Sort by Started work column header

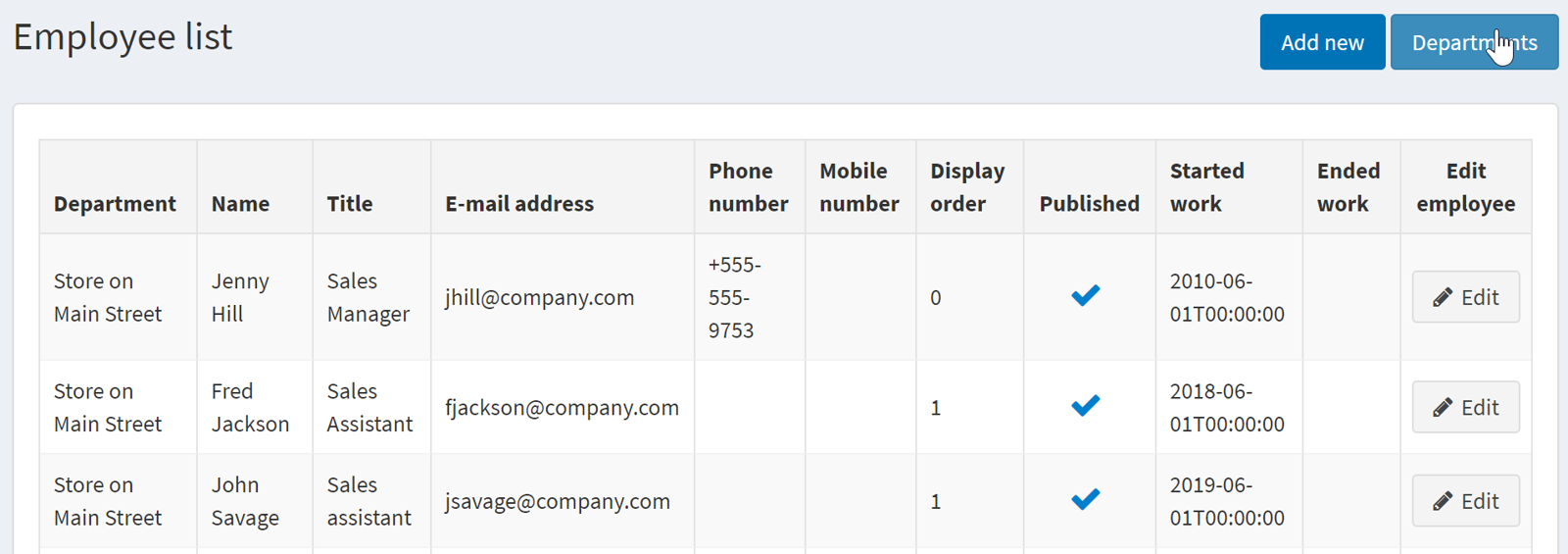pyautogui.click(x=1207, y=187)
